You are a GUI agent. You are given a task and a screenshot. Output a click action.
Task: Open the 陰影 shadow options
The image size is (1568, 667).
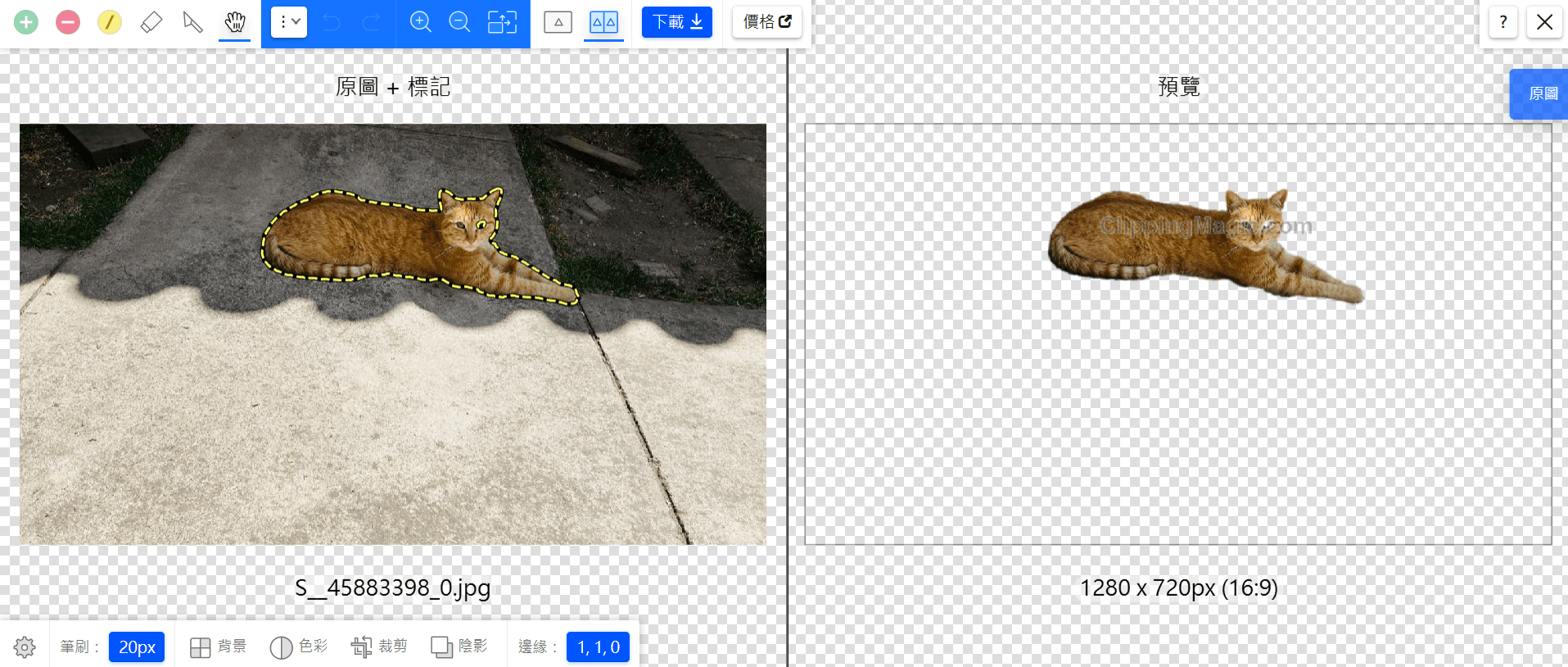[459, 647]
